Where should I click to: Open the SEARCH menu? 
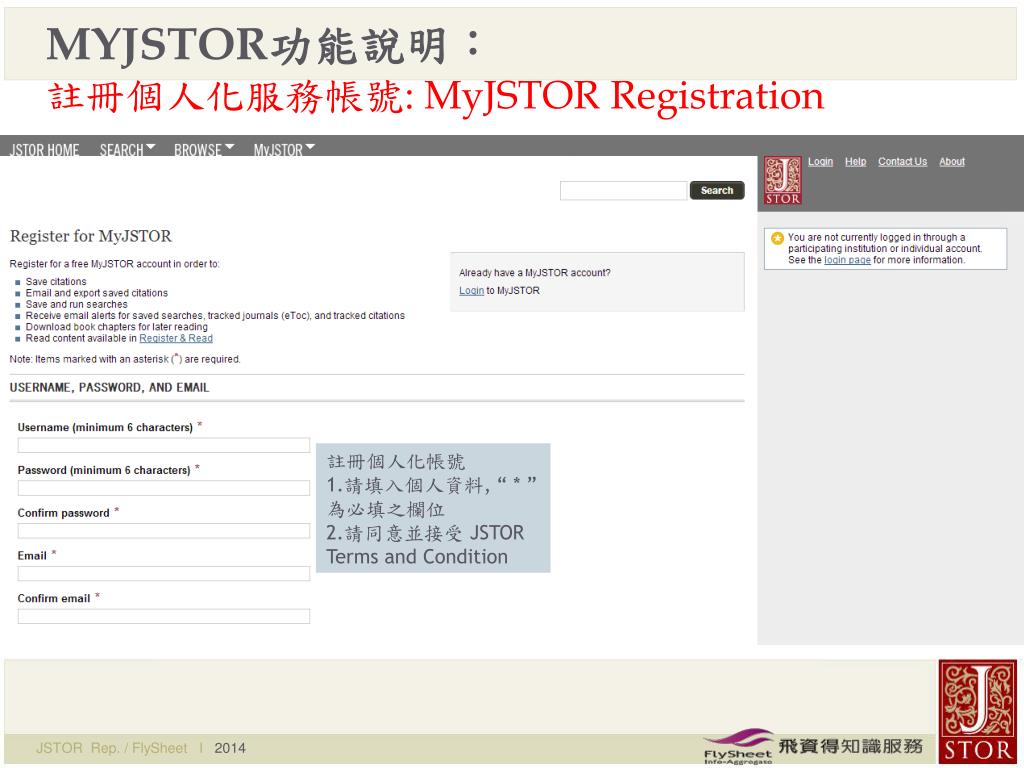point(121,150)
